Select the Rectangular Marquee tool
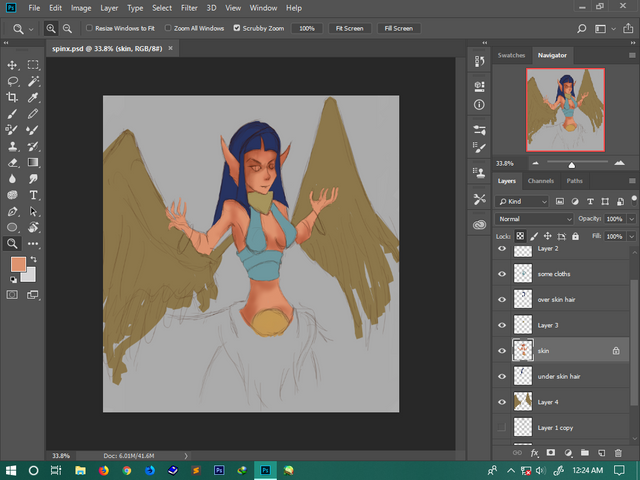This screenshot has width=640, height=480. pos(33,65)
